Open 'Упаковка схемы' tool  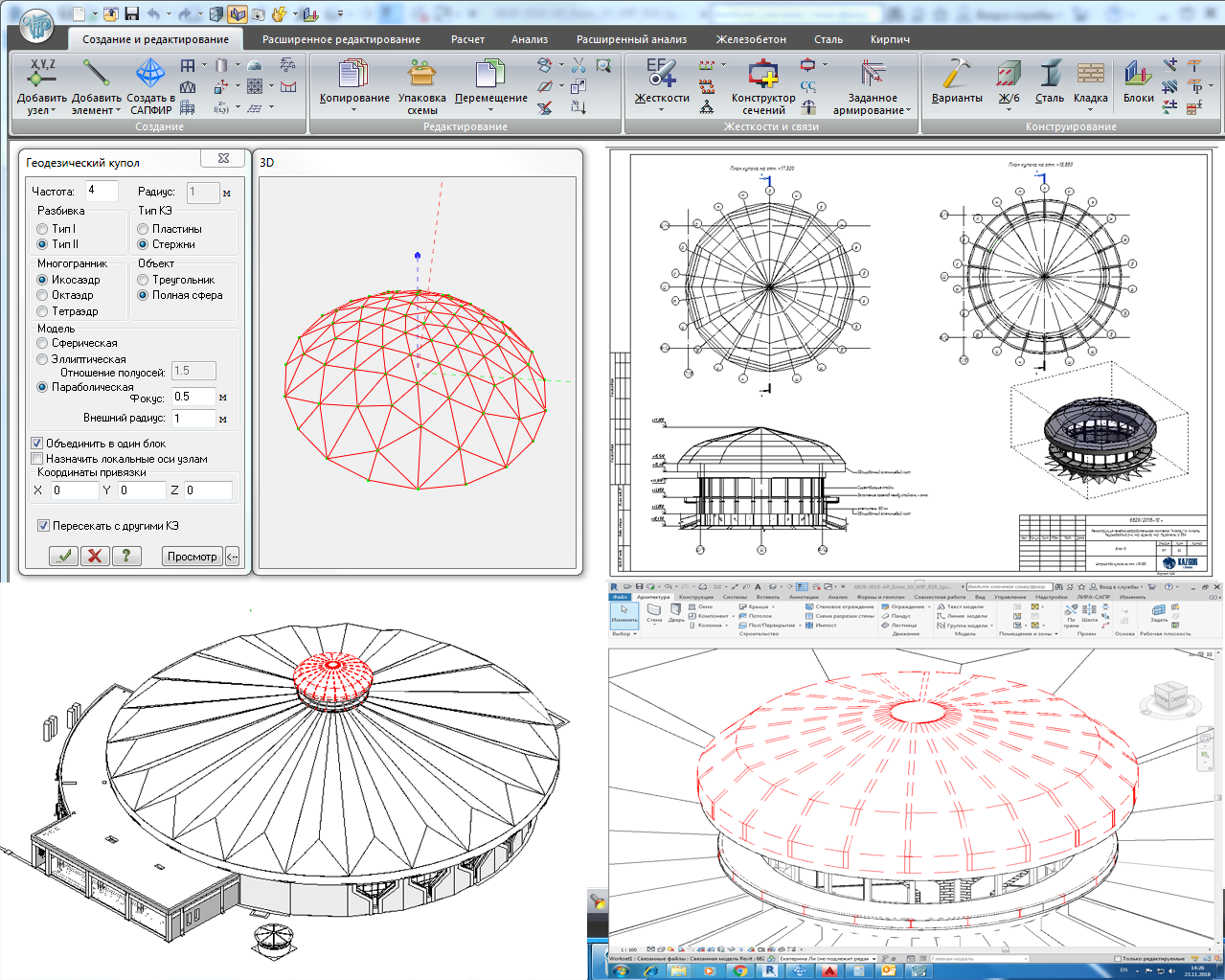click(x=421, y=75)
